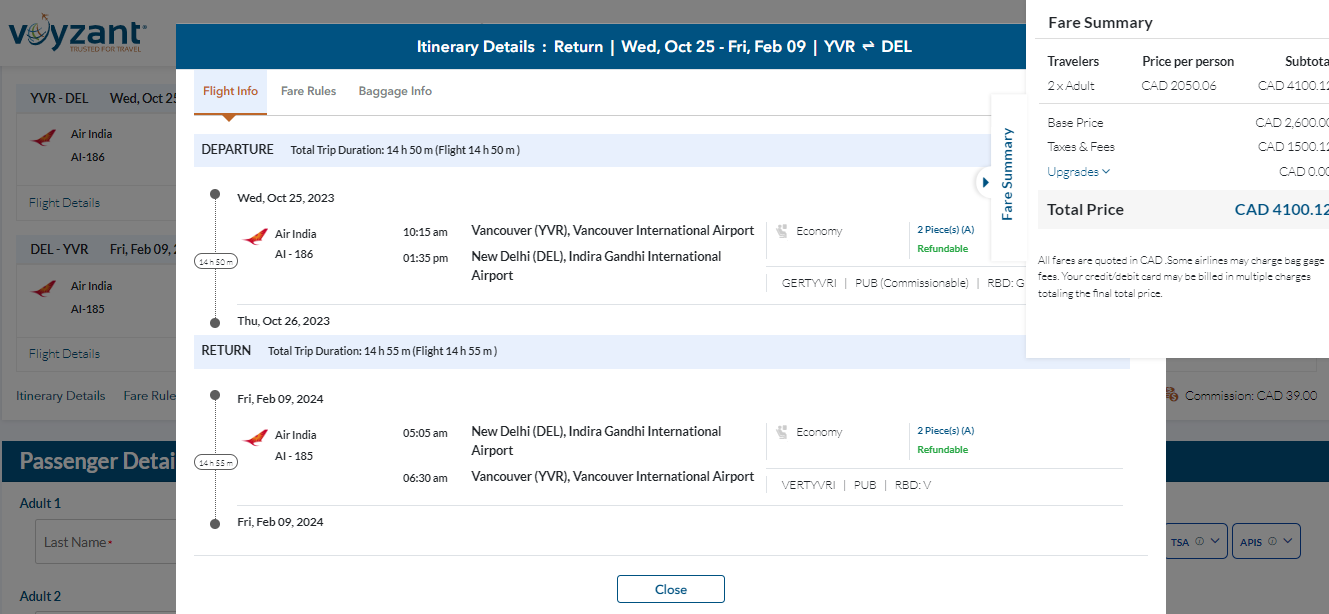This screenshot has width=1329, height=614.
Task: Switch to the Baggage Info tab
Action: pyautogui.click(x=395, y=91)
